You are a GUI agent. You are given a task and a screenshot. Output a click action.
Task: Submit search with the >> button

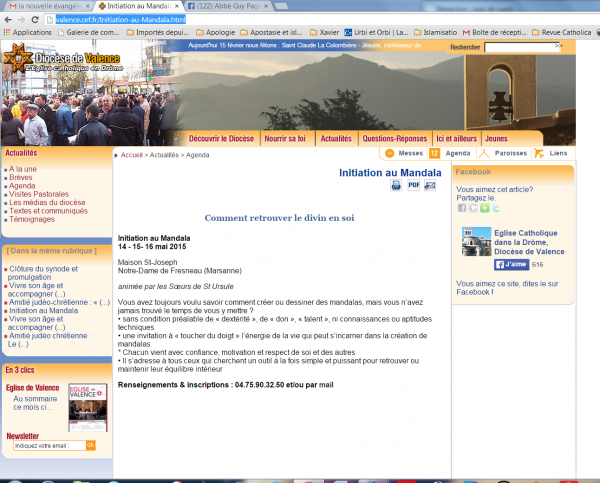tap(559, 46)
